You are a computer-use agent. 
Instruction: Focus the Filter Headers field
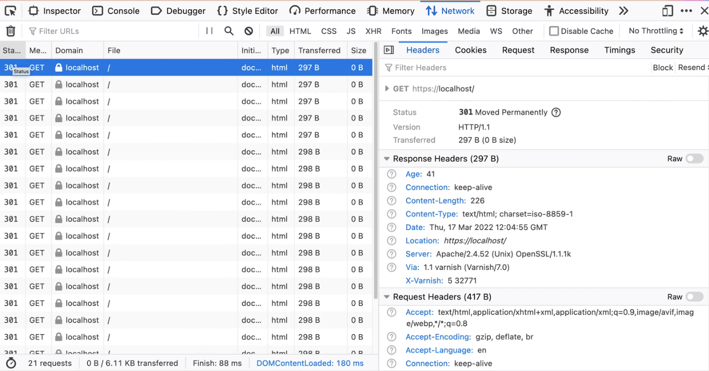[x=515, y=67]
